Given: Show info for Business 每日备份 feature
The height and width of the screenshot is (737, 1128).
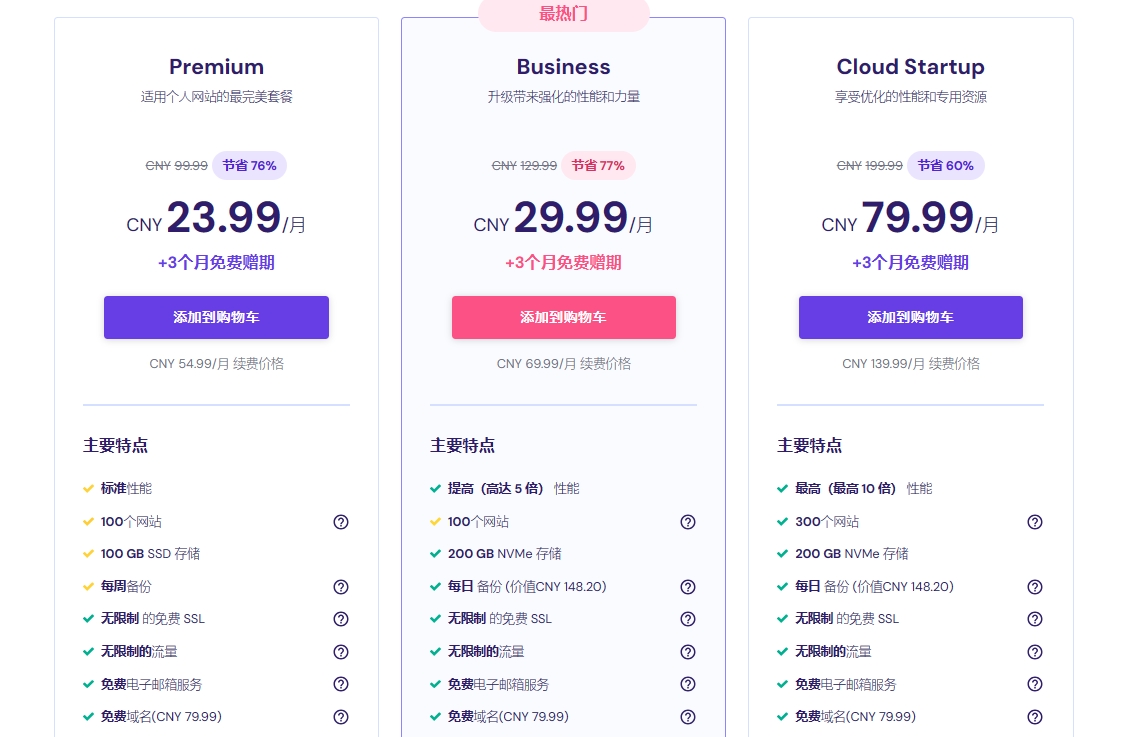Looking at the screenshot, I should coord(688,587).
